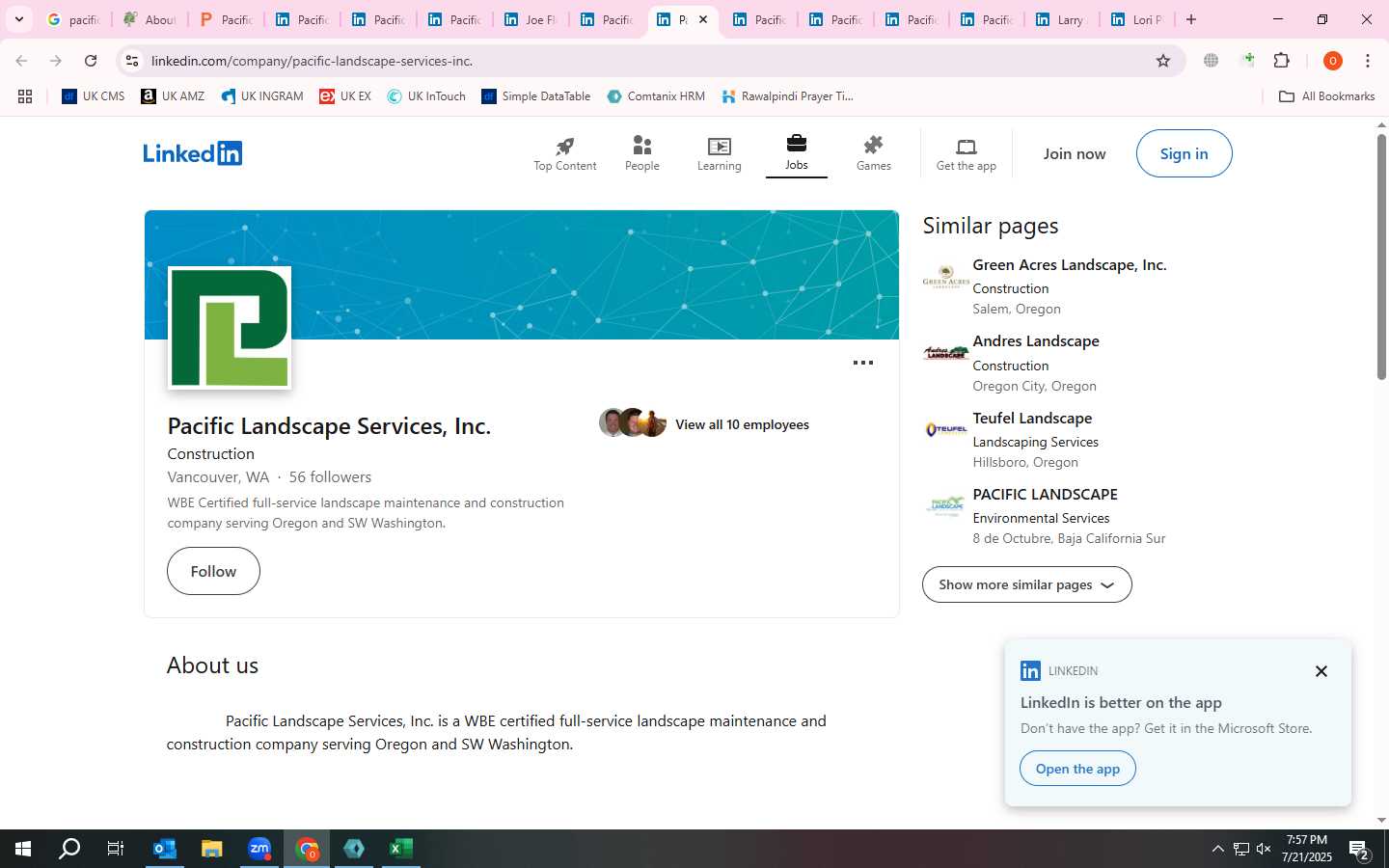Switch to the Larry tab
The height and width of the screenshot is (868, 1389).
coord(1061,19)
